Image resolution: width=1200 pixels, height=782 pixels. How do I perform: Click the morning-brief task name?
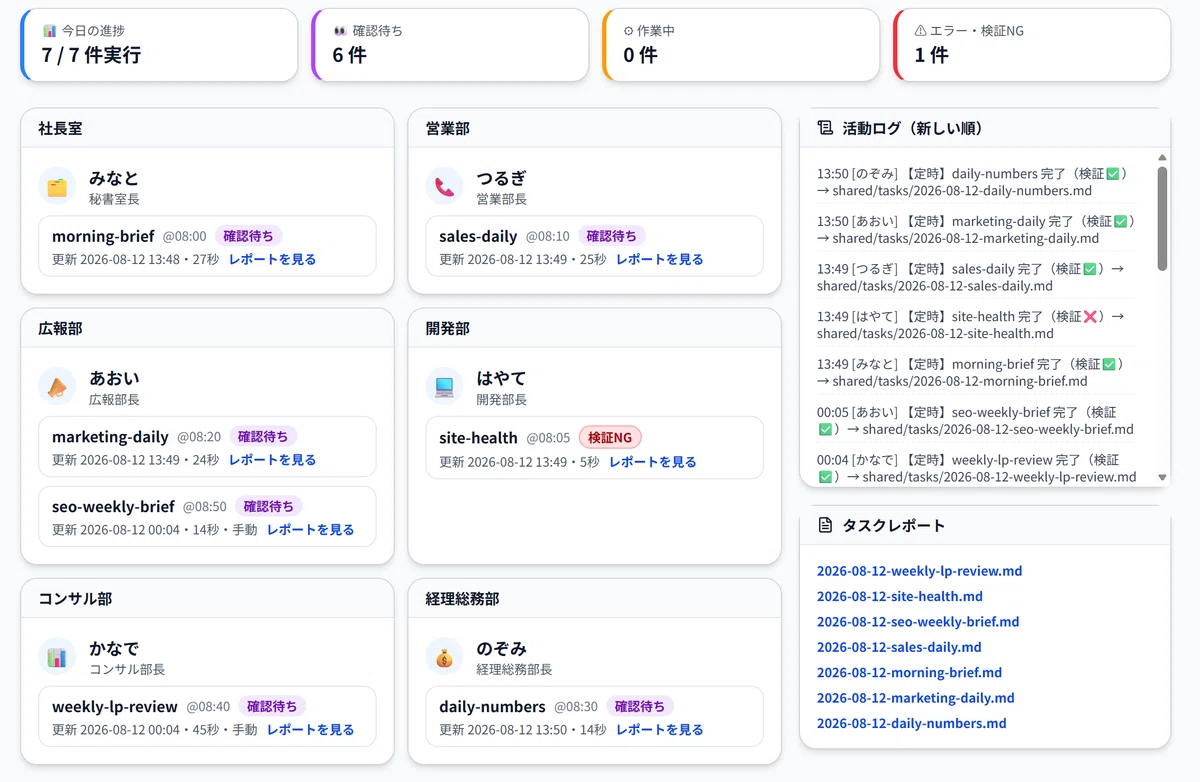click(103, 236)
